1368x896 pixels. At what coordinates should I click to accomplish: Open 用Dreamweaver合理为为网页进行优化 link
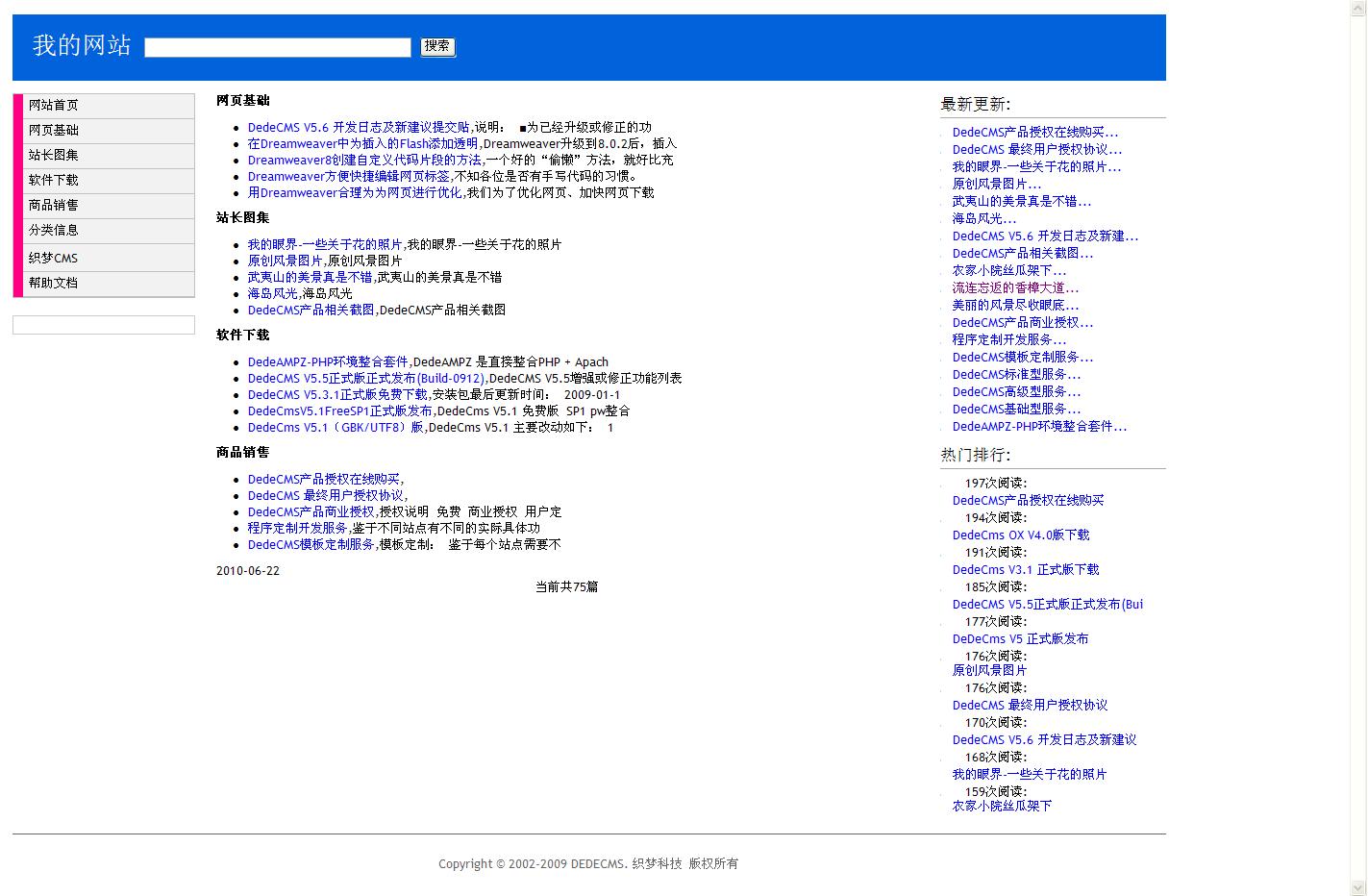355,192
